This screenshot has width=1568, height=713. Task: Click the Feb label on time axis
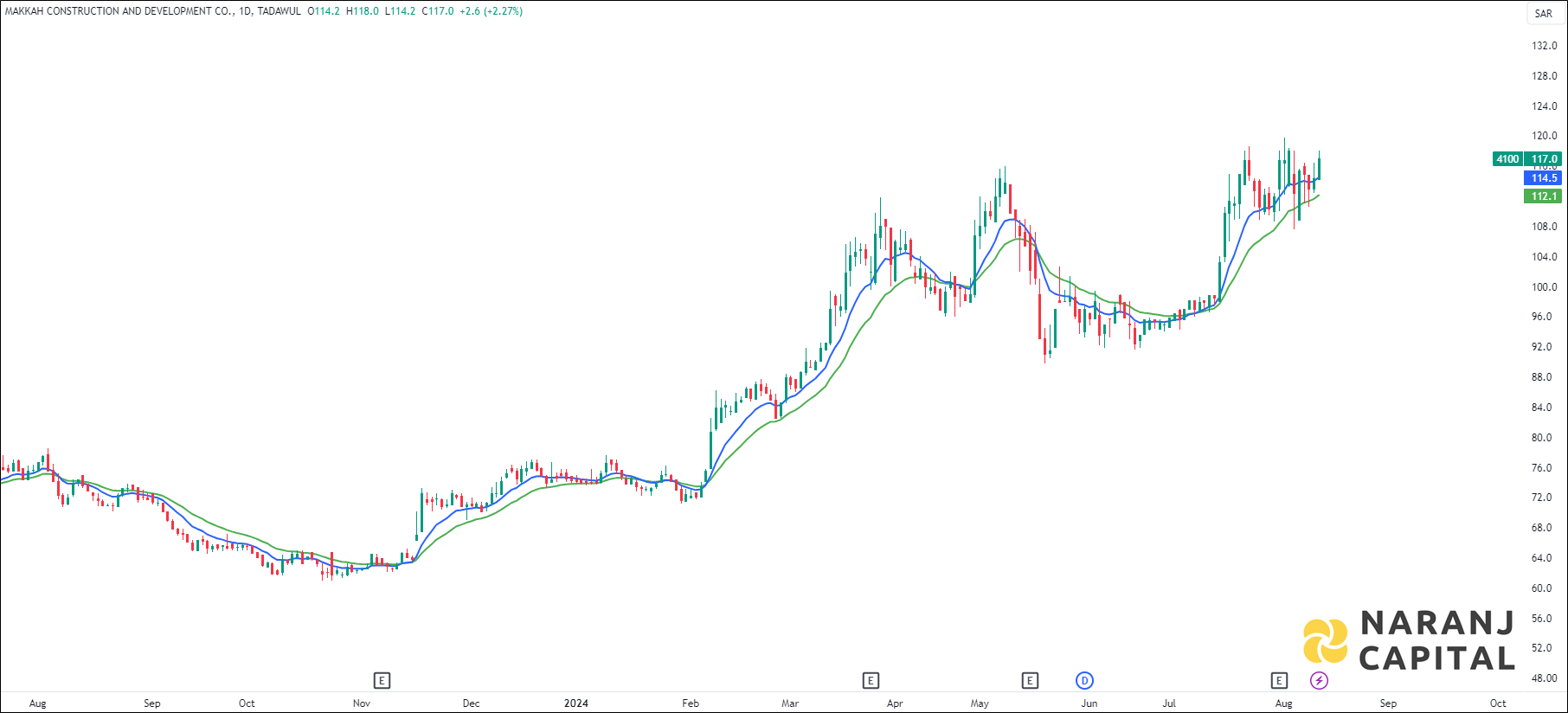click(691, 703)
